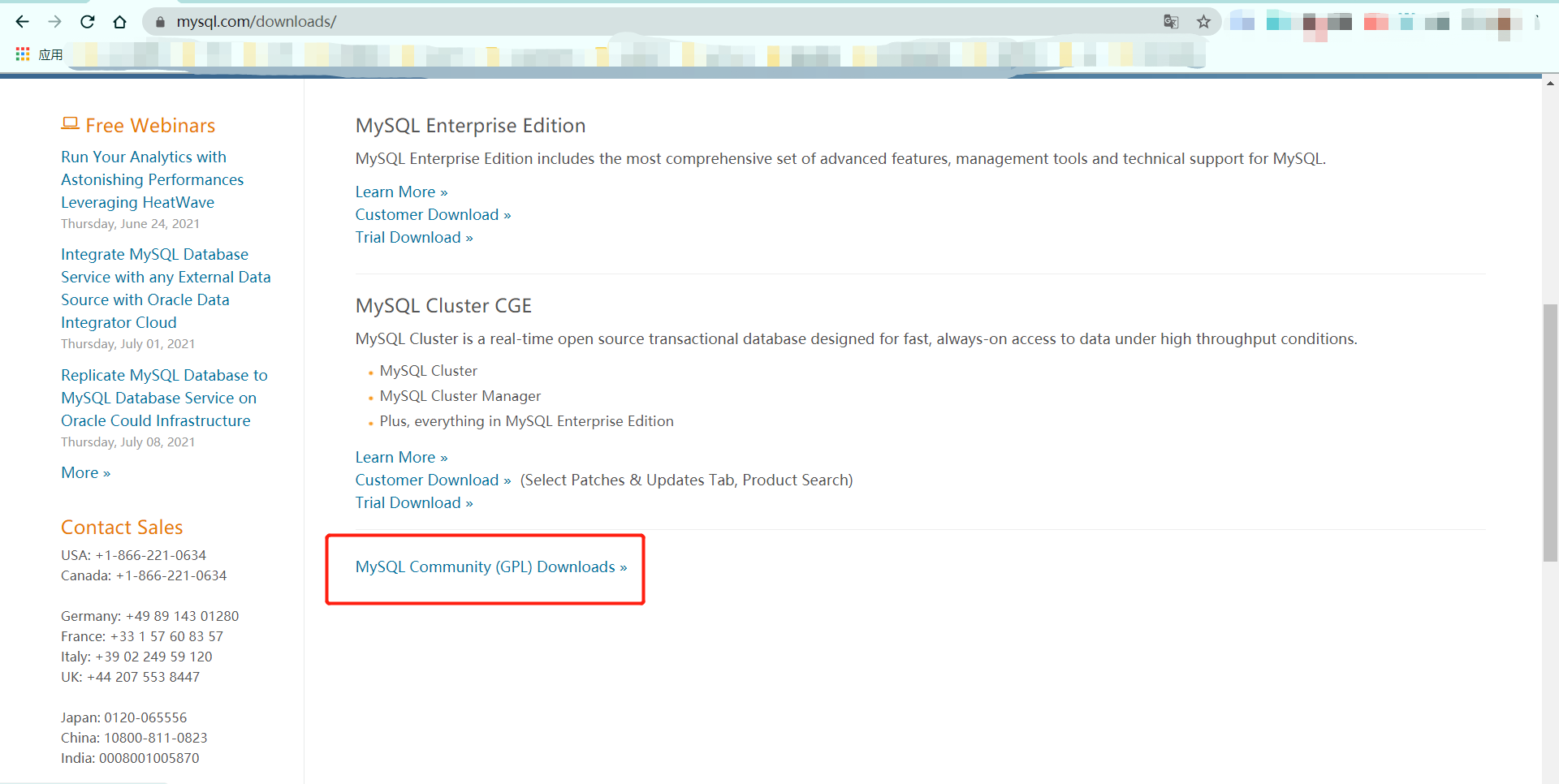
Task: Bookmark this page with the star icon
Action: [1203, 22]
